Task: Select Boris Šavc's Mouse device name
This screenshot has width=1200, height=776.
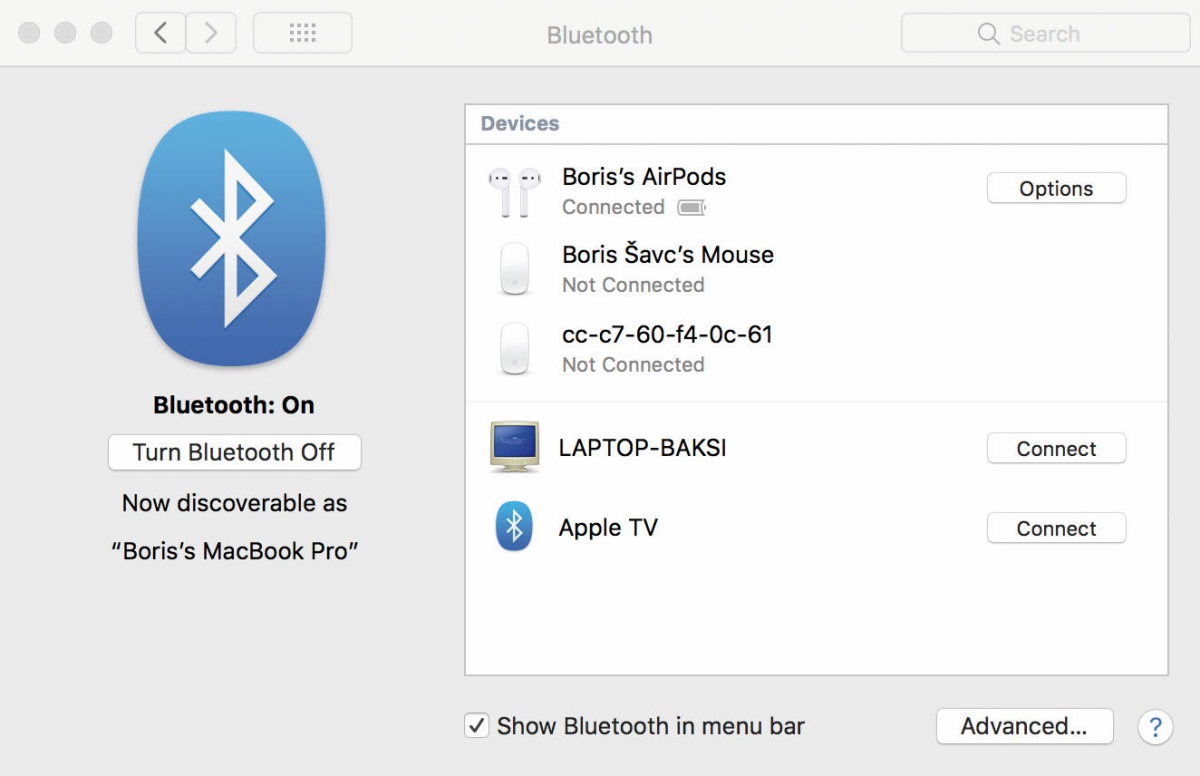Action: click(x=668, y=255)
